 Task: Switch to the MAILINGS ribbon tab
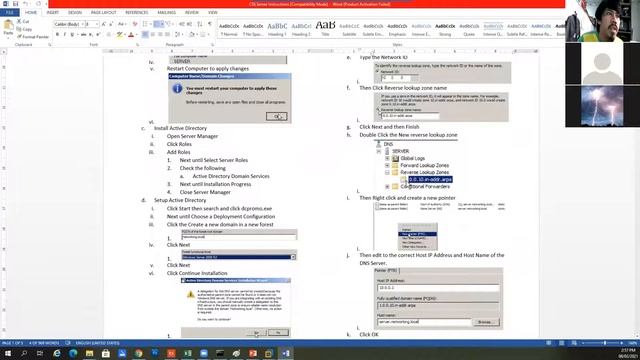coord(167,13)
